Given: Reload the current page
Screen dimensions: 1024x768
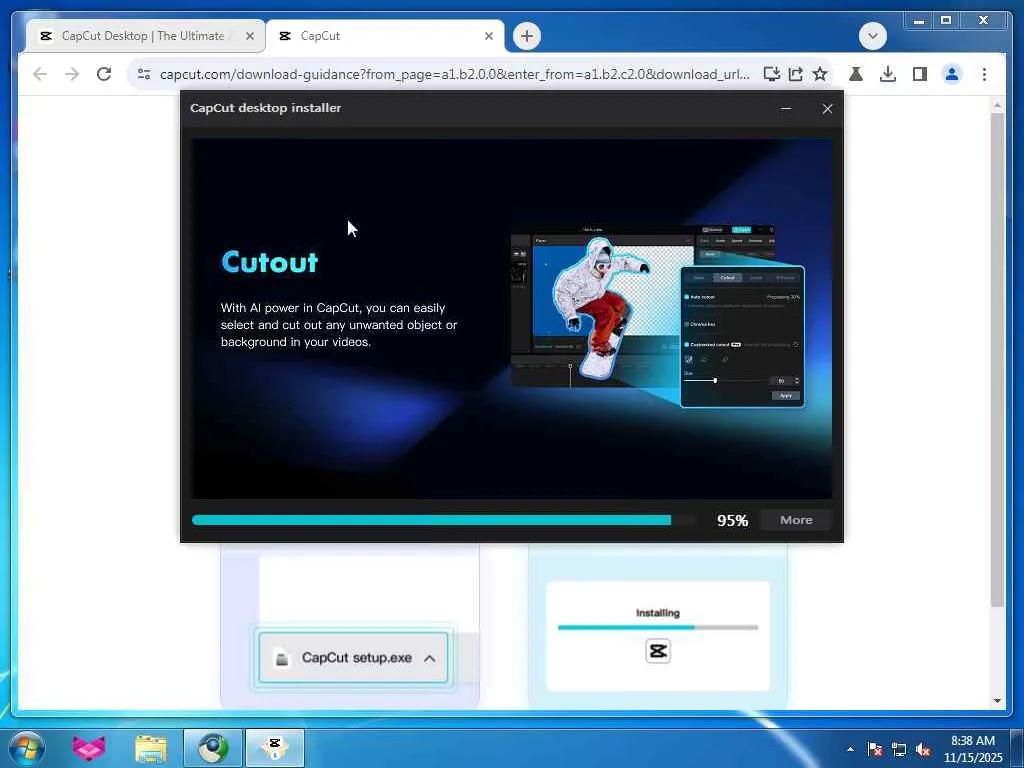Looking at the screenshot, I should tap(104, 74).
